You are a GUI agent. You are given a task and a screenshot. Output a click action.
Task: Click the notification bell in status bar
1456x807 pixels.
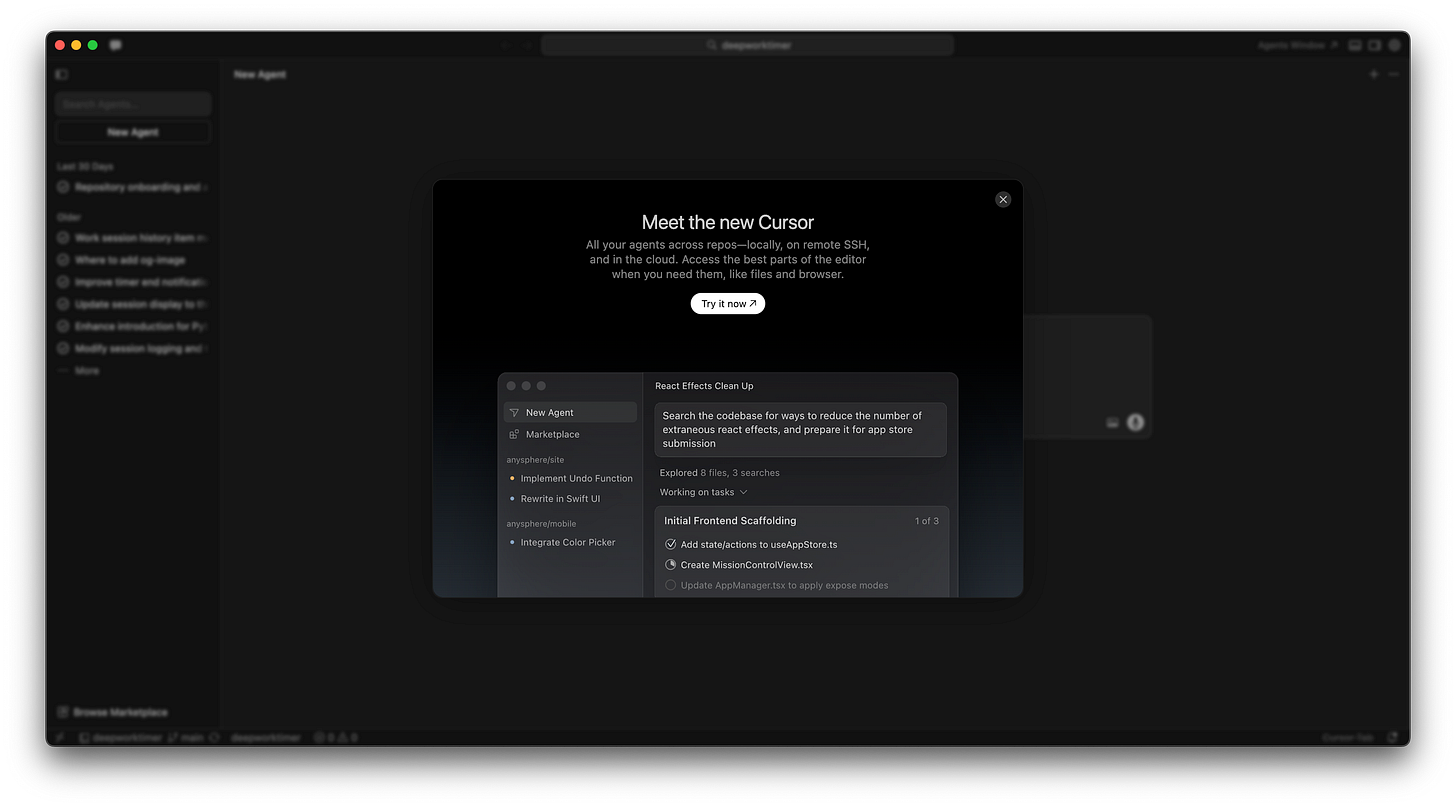click(1392, 737)
